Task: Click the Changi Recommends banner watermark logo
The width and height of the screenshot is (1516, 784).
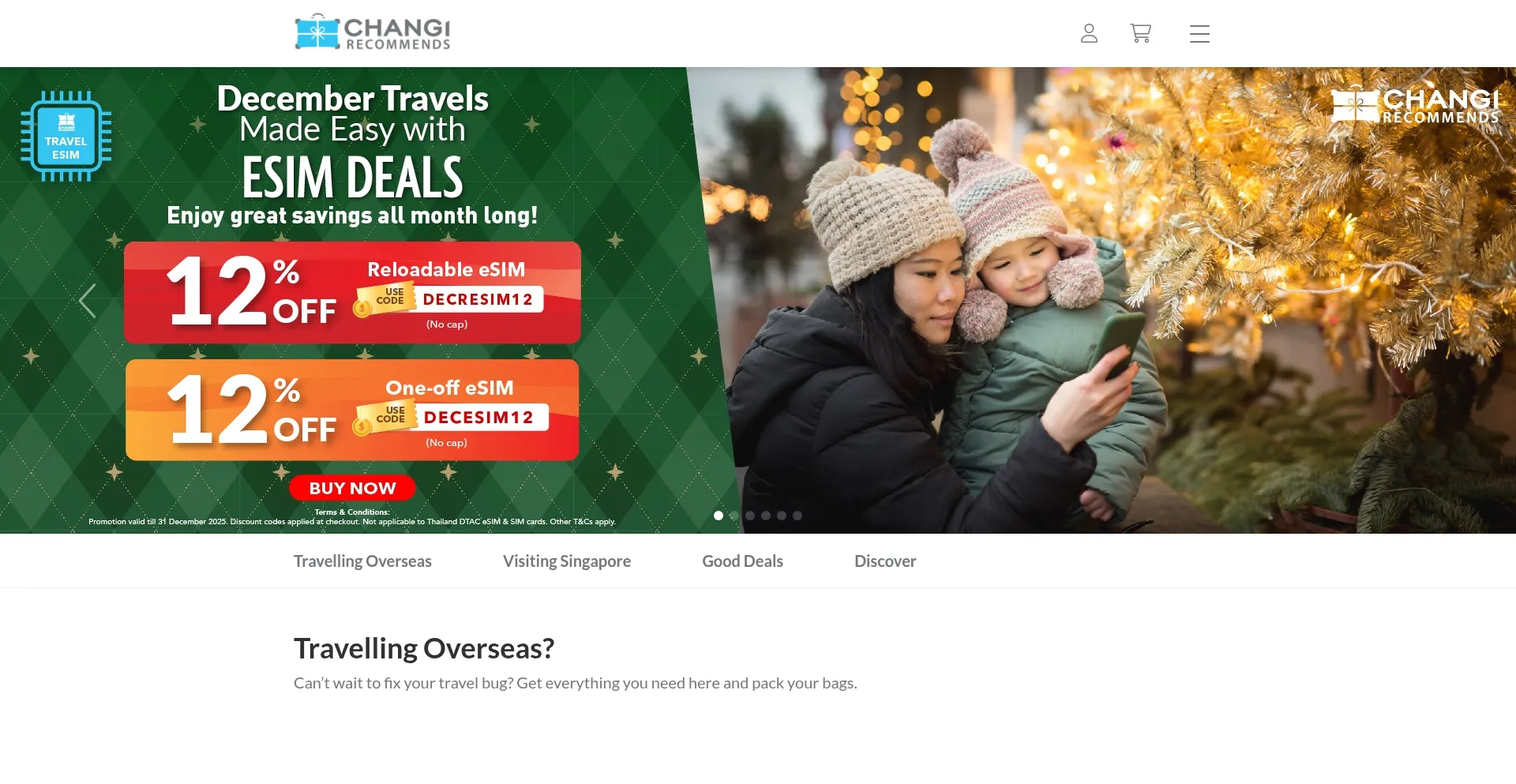Action: (1414, 105)
